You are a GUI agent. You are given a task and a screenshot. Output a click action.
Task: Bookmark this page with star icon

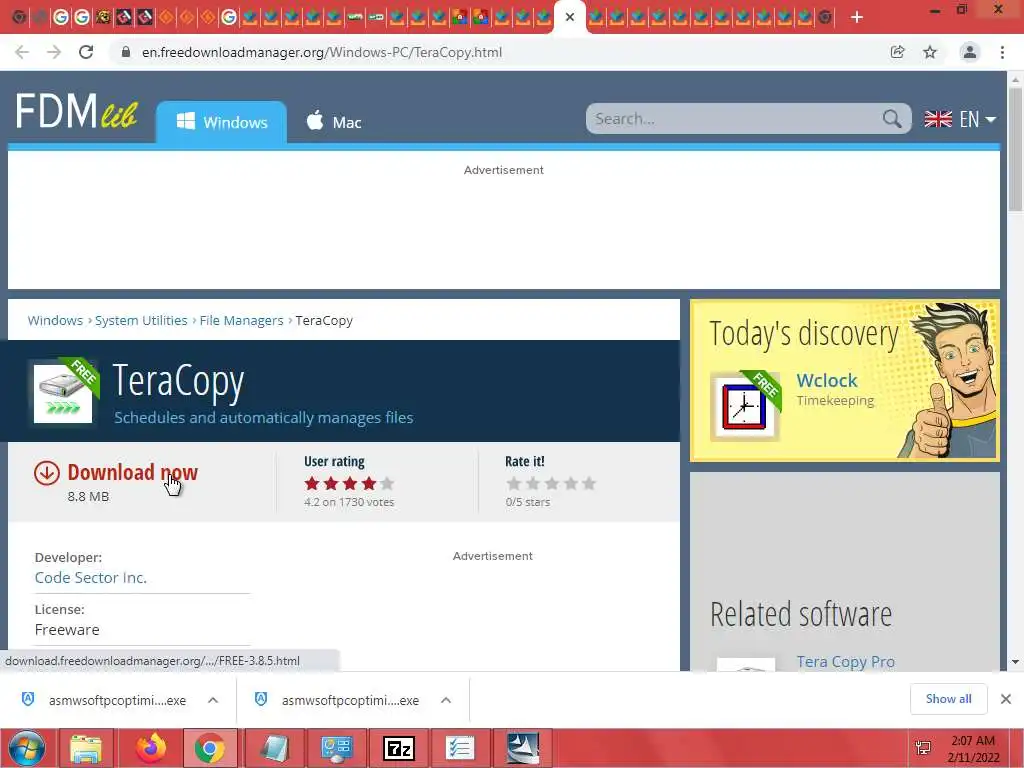pos(930,52)
